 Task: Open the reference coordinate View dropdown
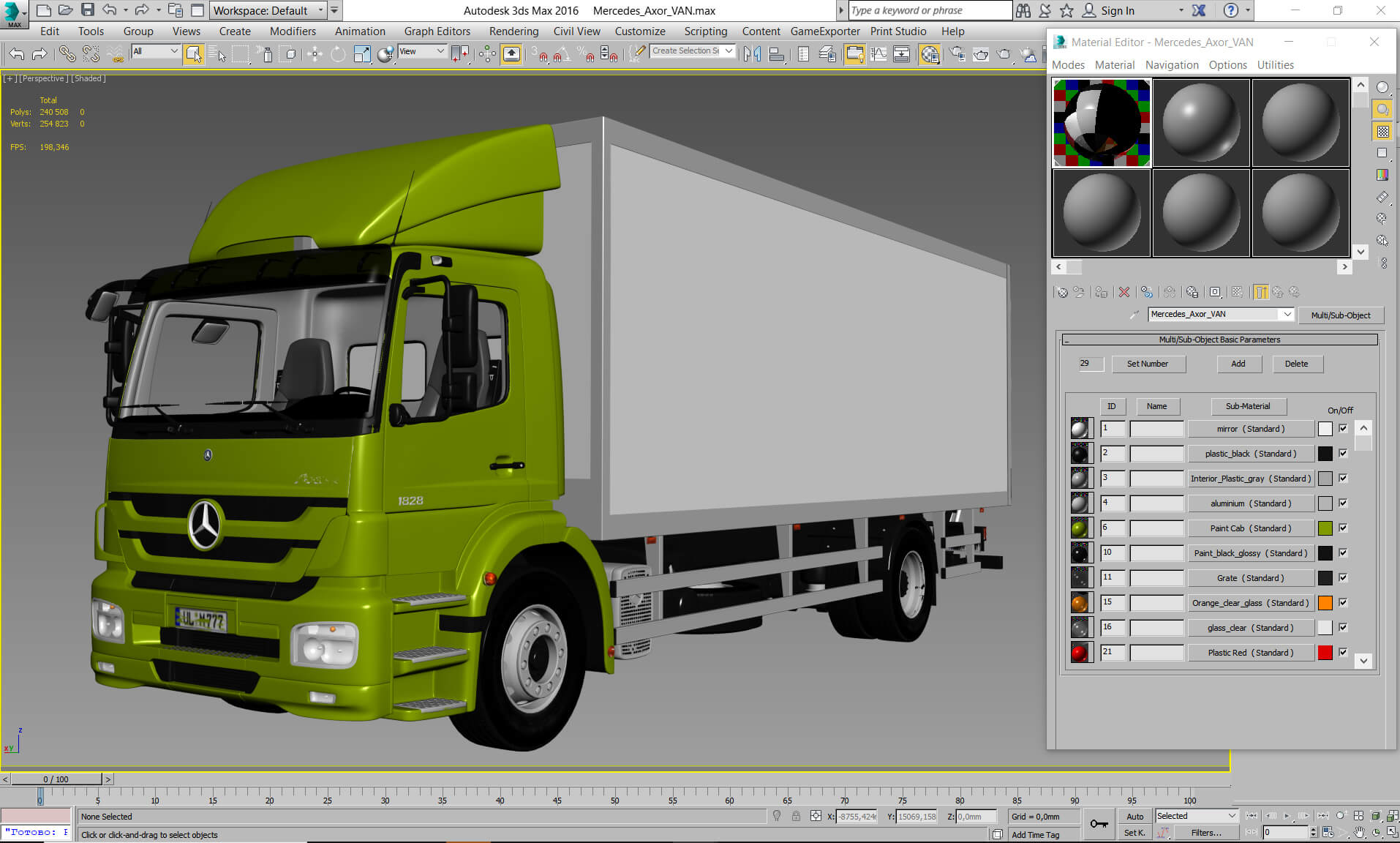[422, 51]
